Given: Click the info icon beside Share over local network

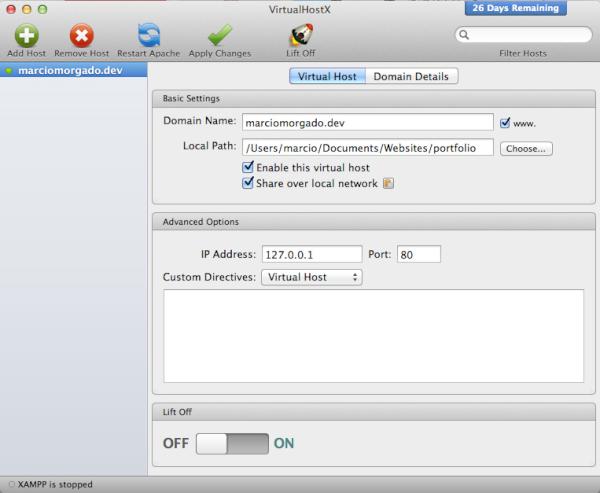Looking at the screenshot, I should 388,183.
